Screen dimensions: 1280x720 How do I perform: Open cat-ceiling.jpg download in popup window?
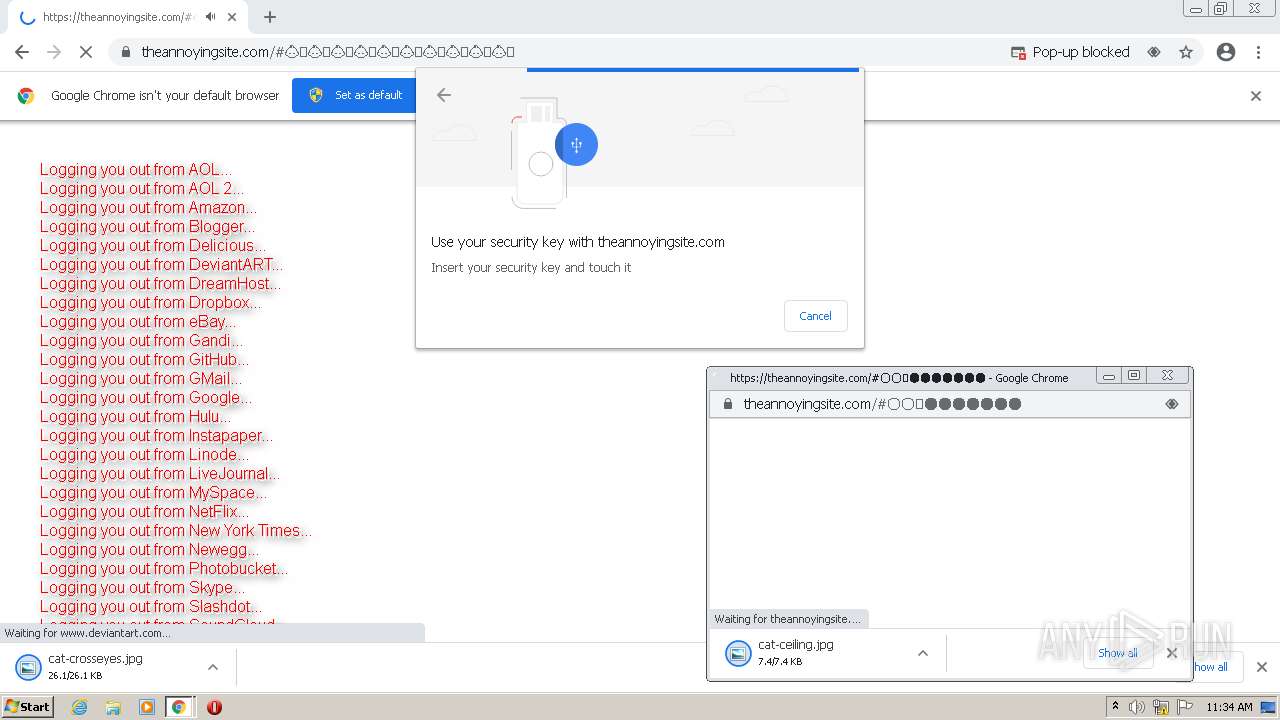point(794,653)
